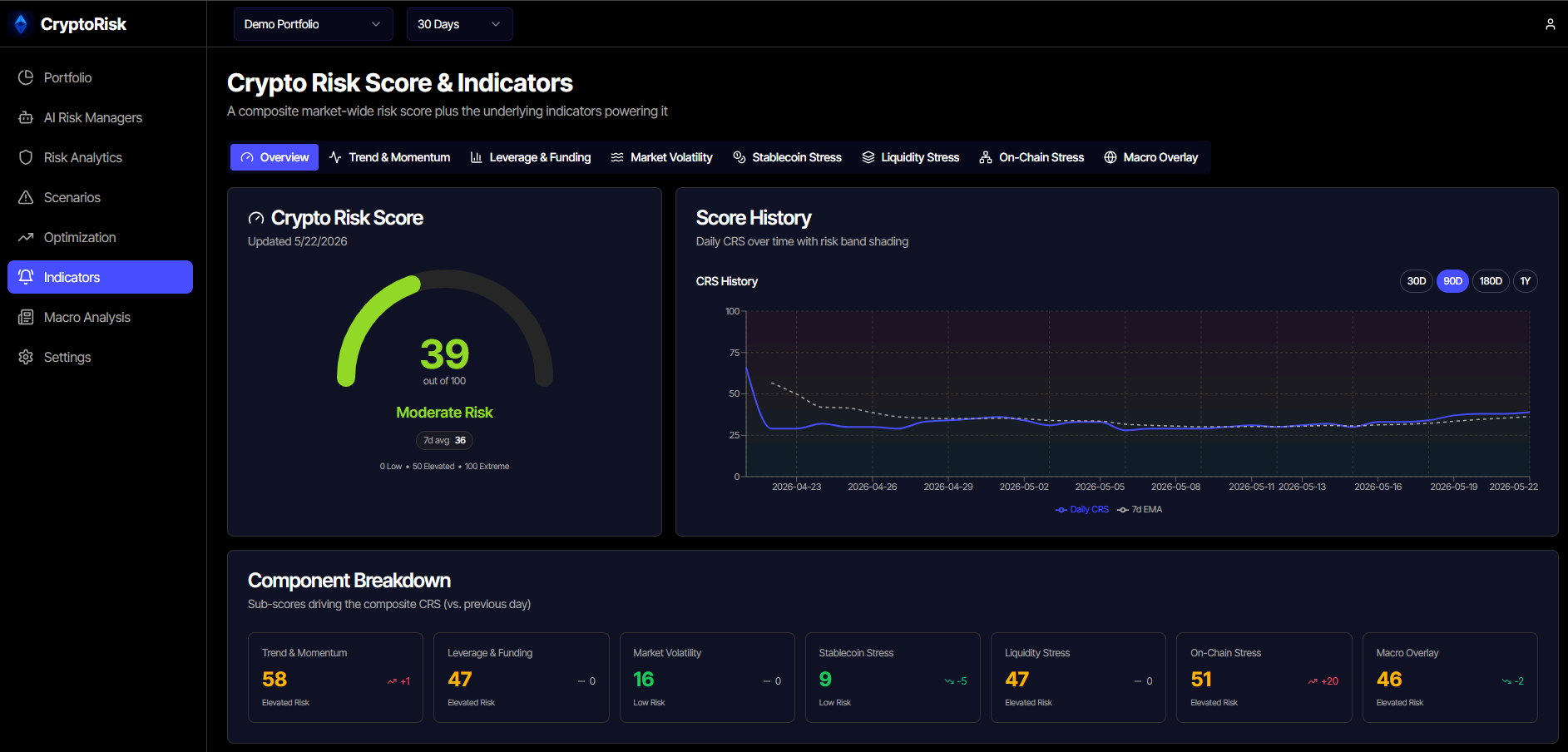Switch to the On-Chain Stress tab
Screen dimensions: 1568x752
(x=1031, y=157)
